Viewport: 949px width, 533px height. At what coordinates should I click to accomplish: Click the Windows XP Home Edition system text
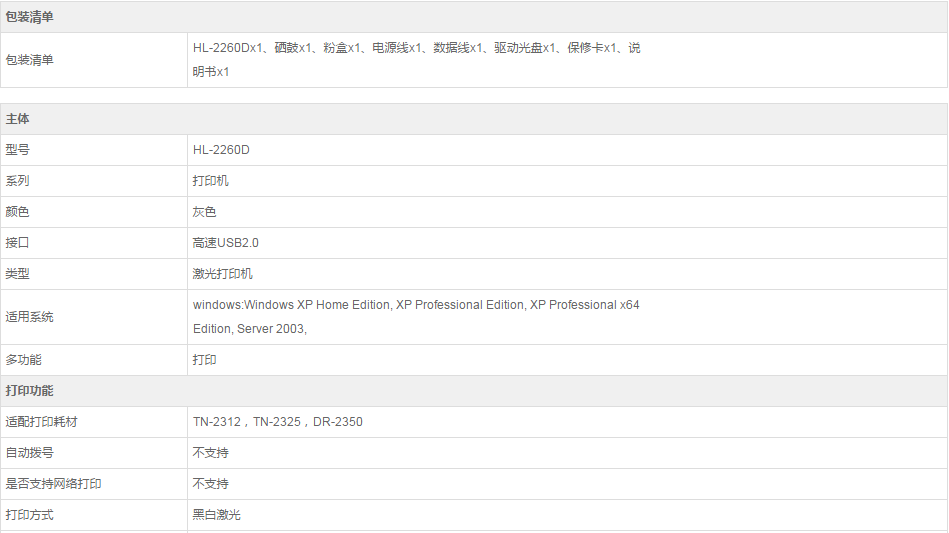[416, 316]
